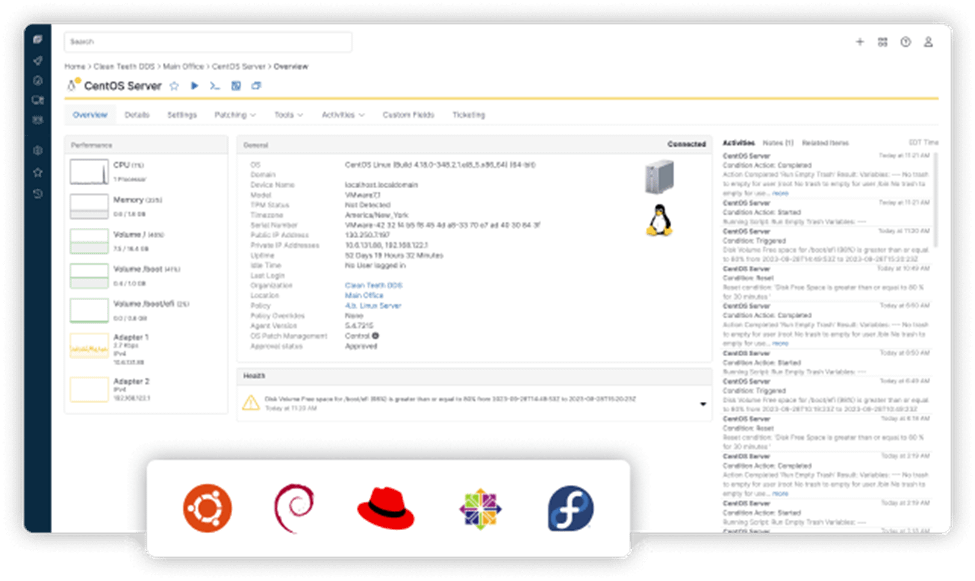Screen dimensions: 975x581
Task: Open the terminal prompt icon in the title row
Action: point(215,86)
